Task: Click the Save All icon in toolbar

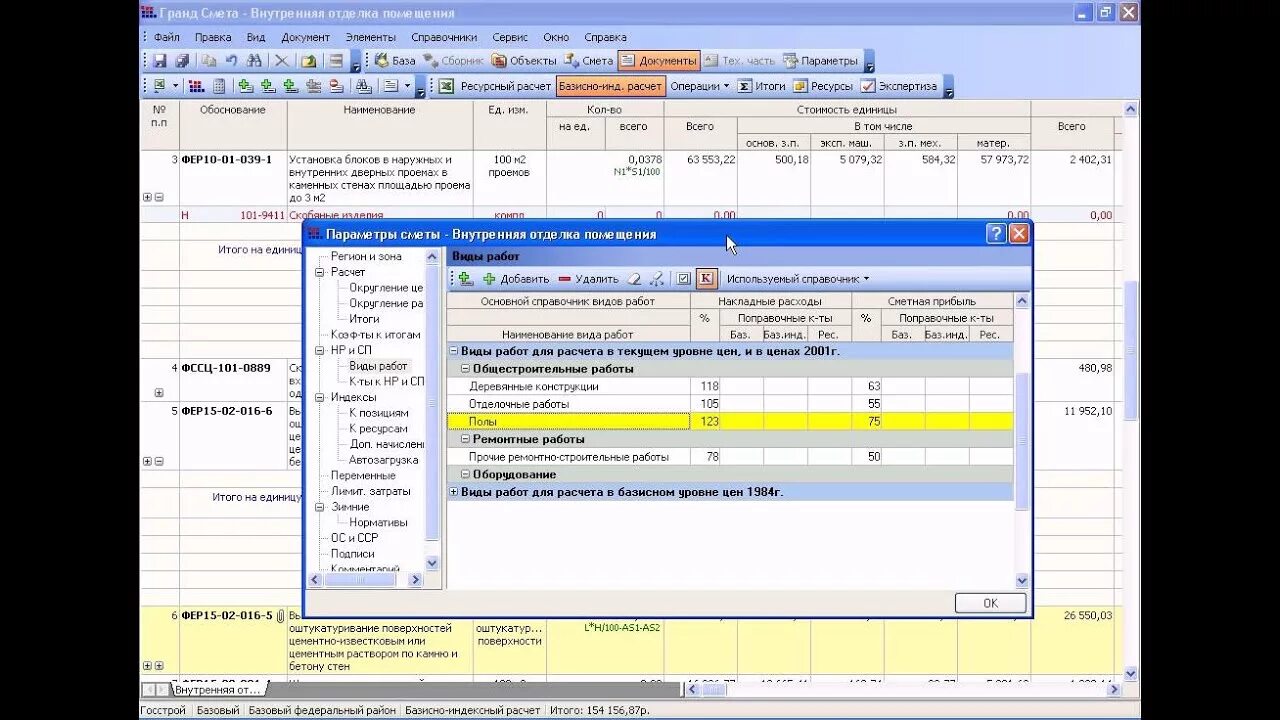Action: [x=182, y=61]
